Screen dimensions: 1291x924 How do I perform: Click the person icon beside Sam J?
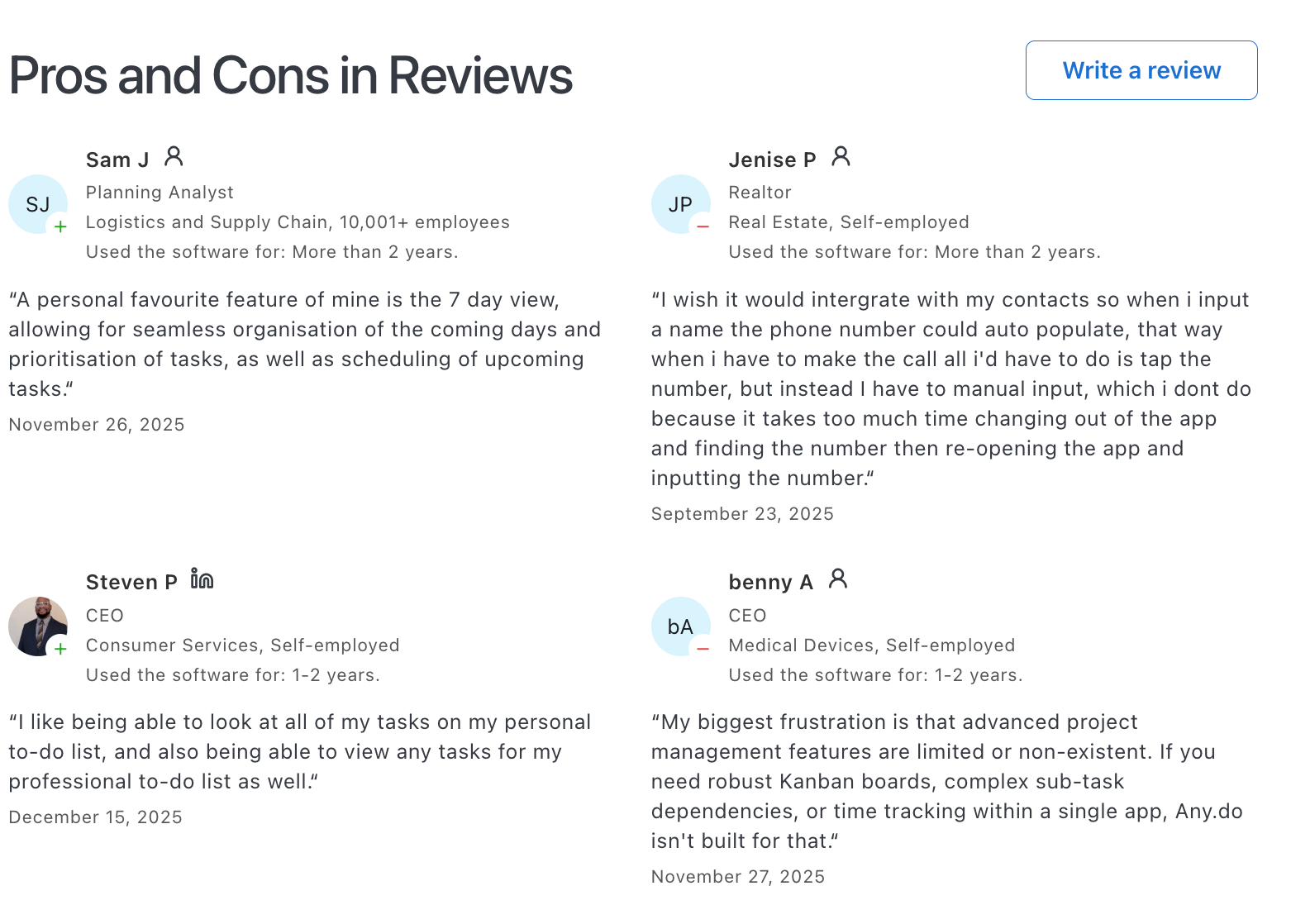tap(174, 156)
